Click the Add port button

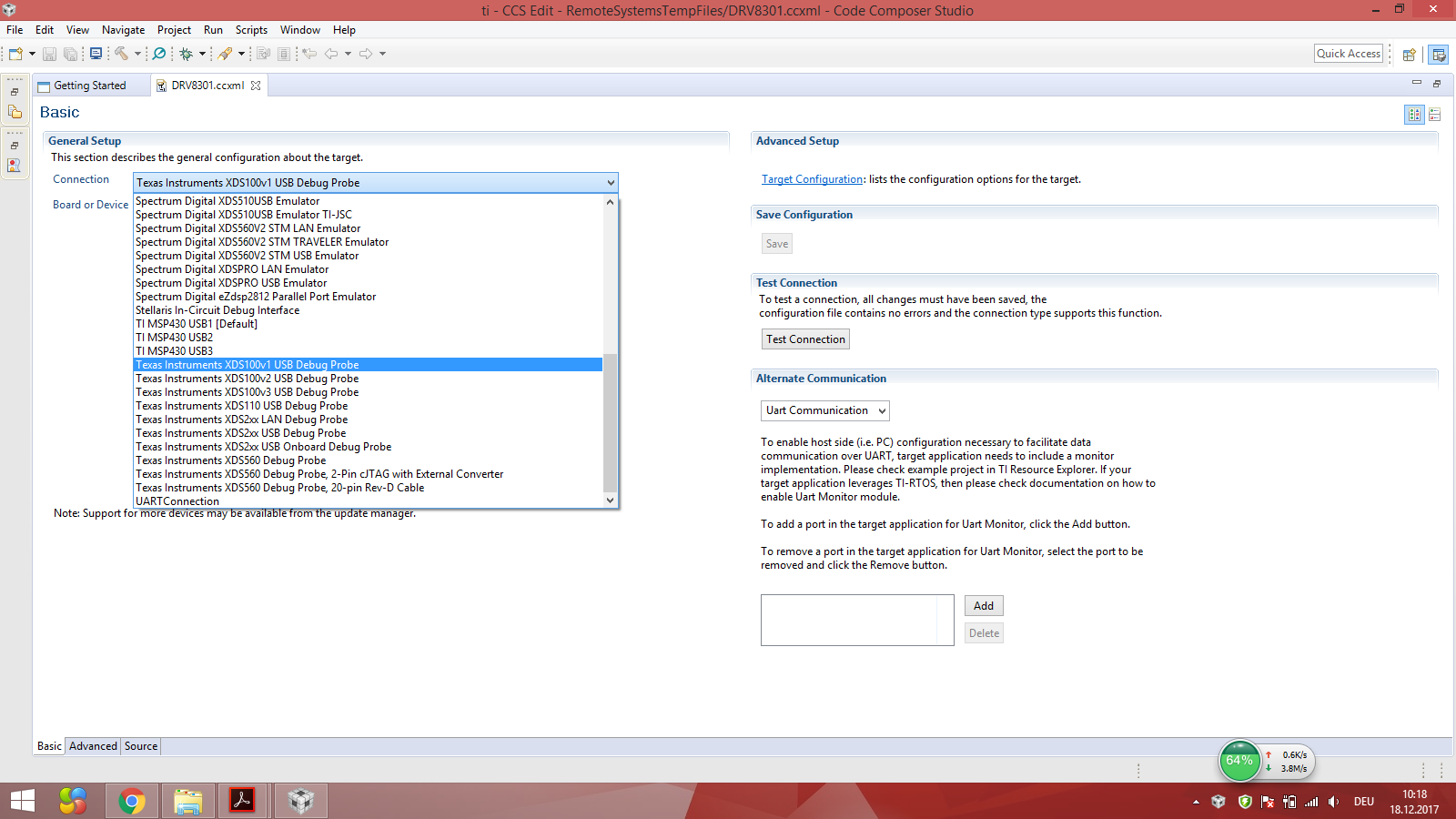984,606
